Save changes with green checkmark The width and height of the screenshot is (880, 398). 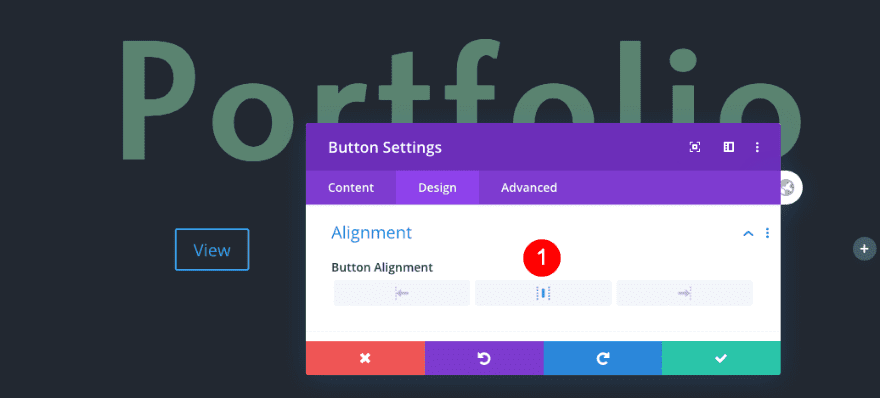click(721, 358)
